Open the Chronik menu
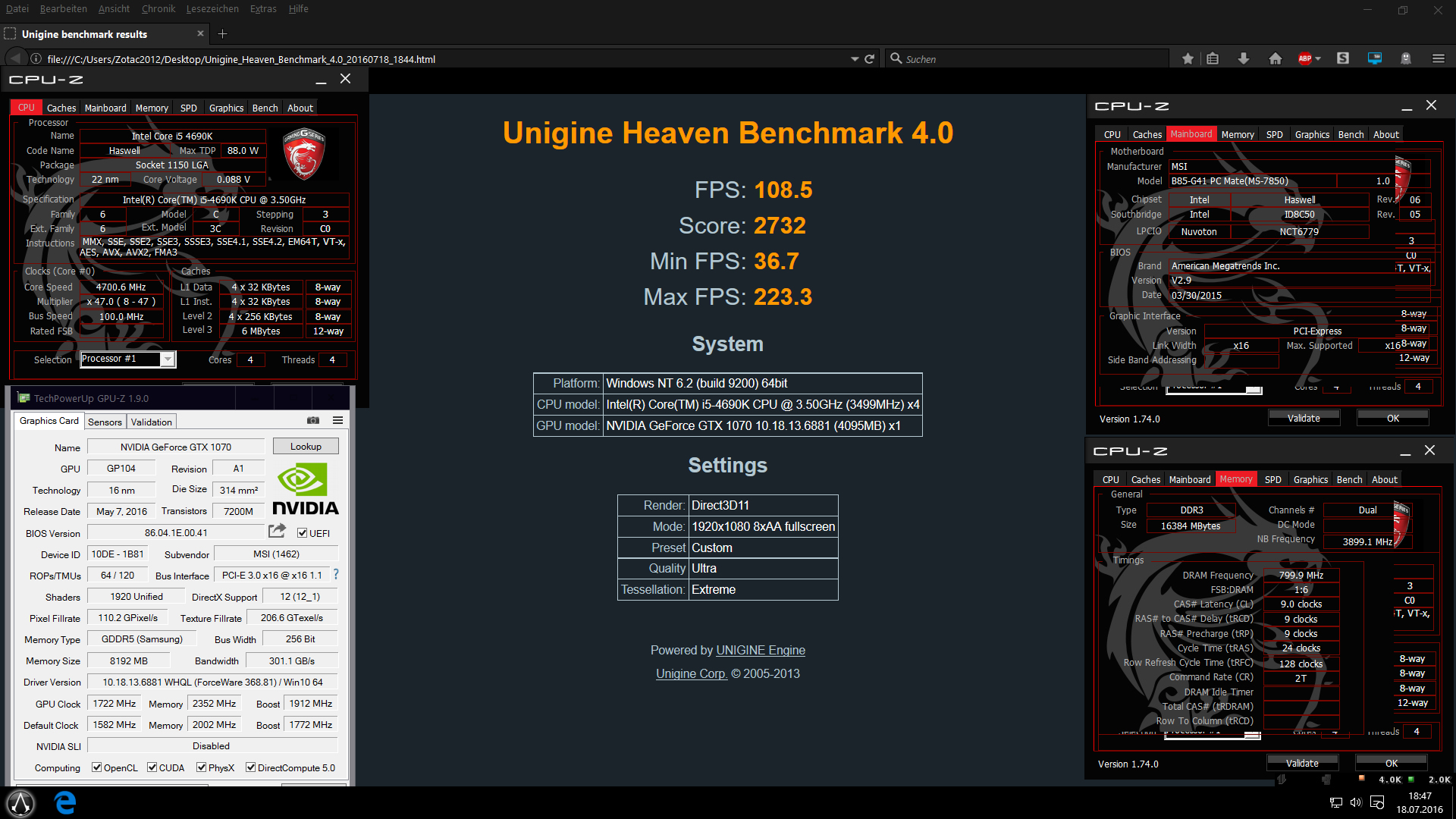Image resolution: width=1456 pixels, height=819 pixels. tap(158, 9)
